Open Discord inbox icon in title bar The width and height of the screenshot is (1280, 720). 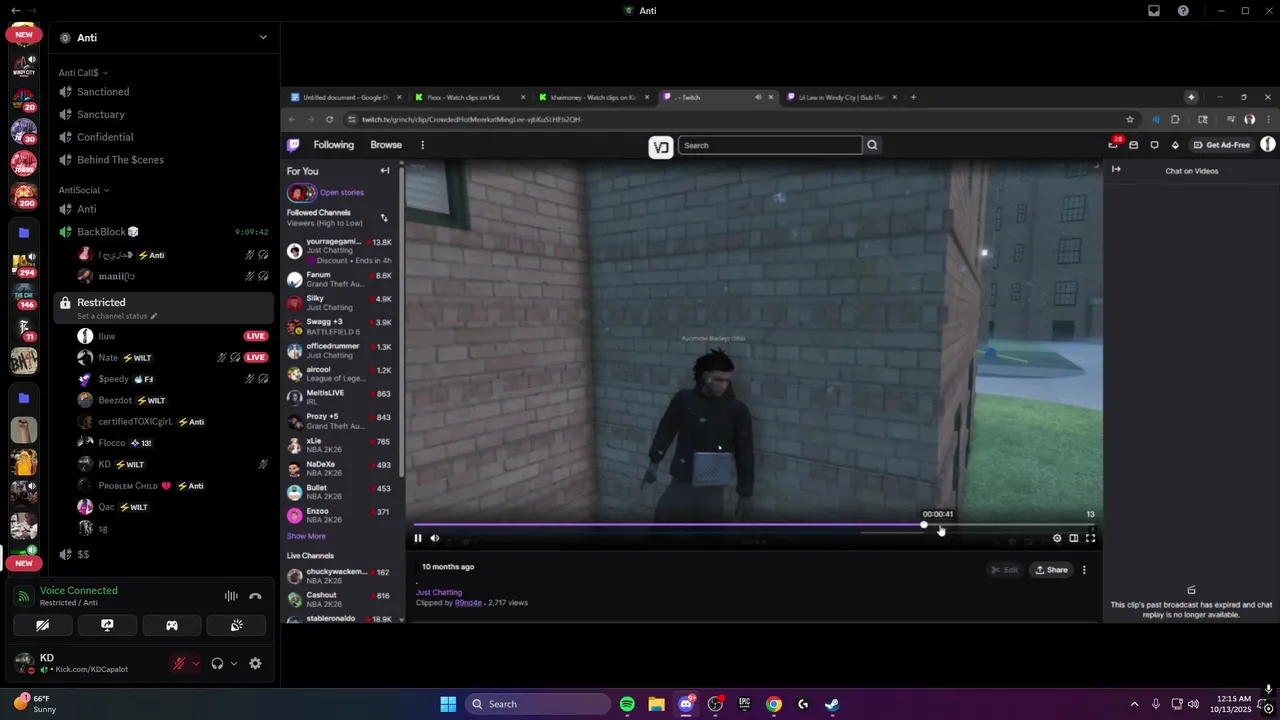pos(1154,11)
